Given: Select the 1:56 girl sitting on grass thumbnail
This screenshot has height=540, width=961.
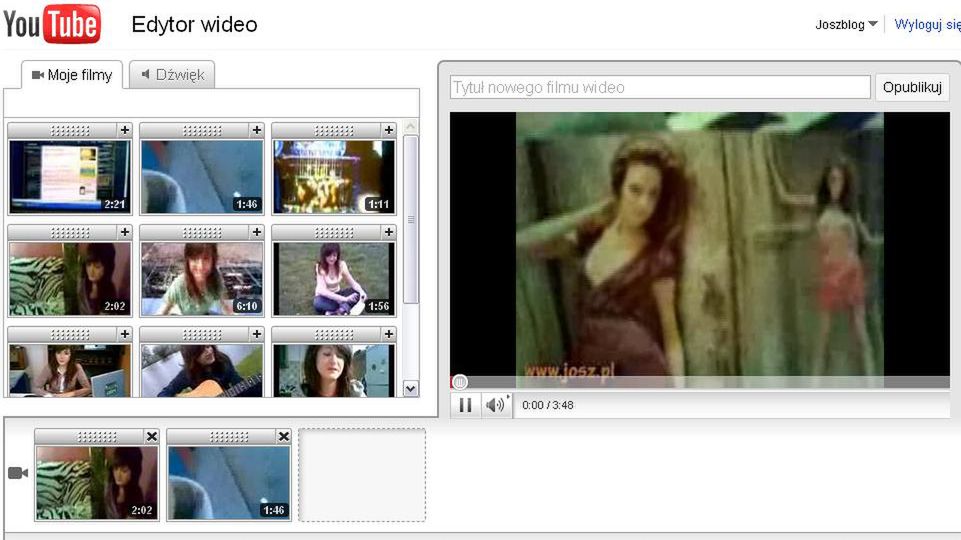Looking at the screenshot, I should (333, 279).
